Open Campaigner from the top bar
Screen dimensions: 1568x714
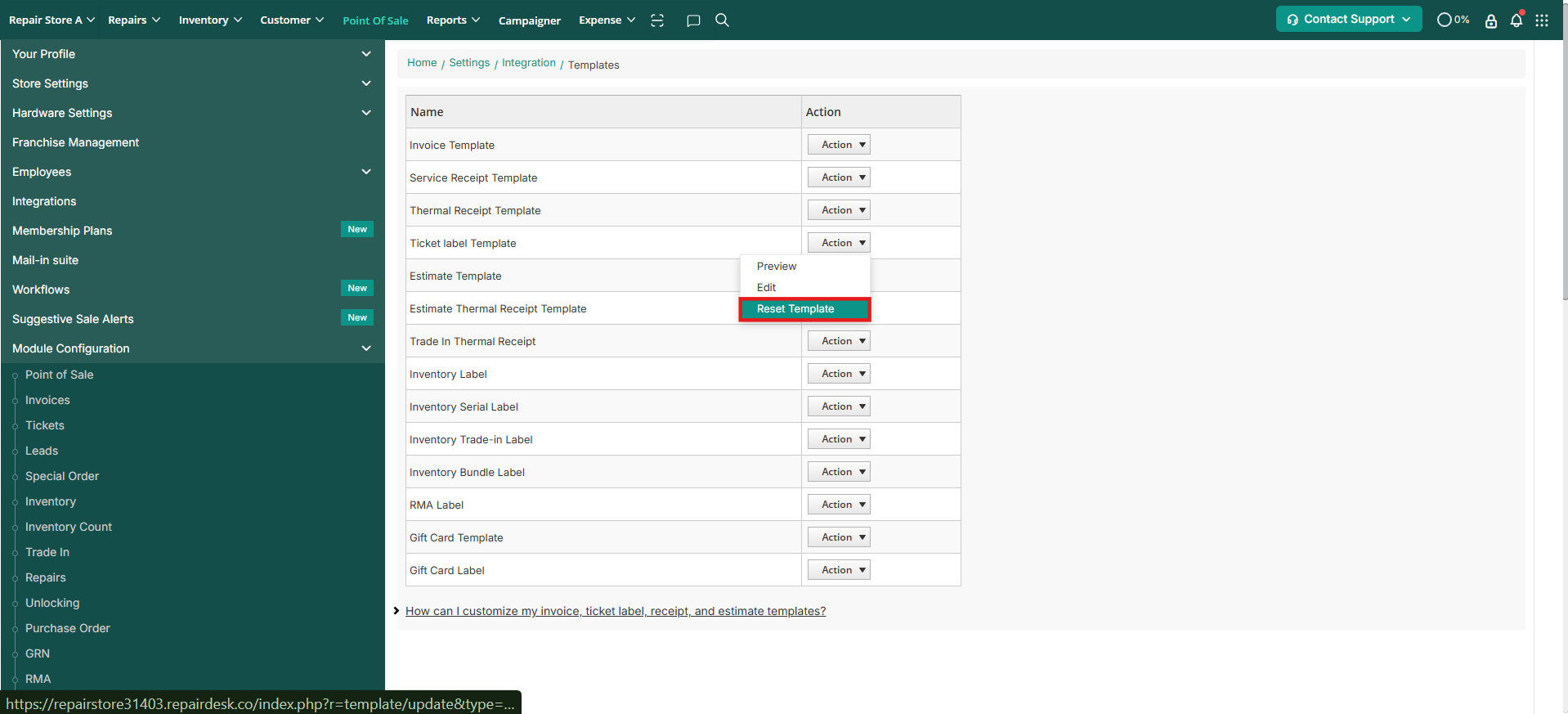click(530, 20)
